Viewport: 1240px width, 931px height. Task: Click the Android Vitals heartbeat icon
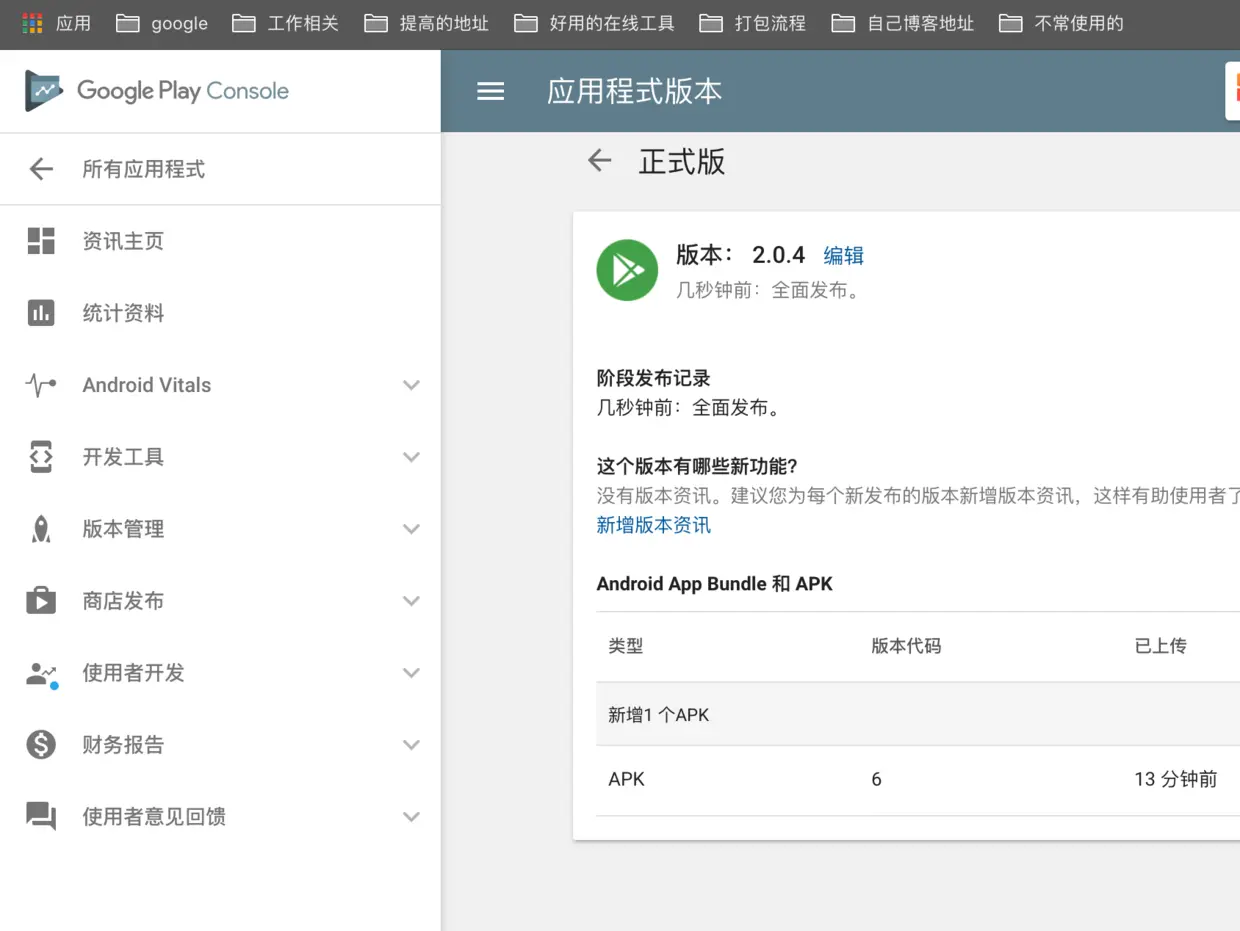pos(41,384)
